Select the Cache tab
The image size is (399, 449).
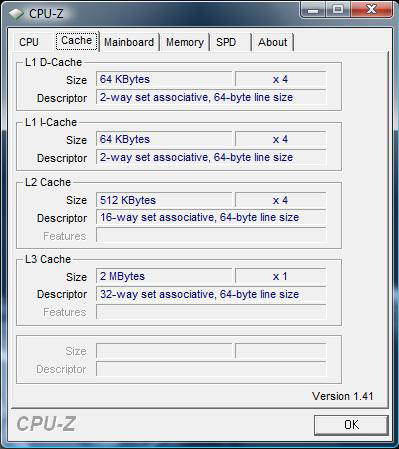tap(77, 41)
